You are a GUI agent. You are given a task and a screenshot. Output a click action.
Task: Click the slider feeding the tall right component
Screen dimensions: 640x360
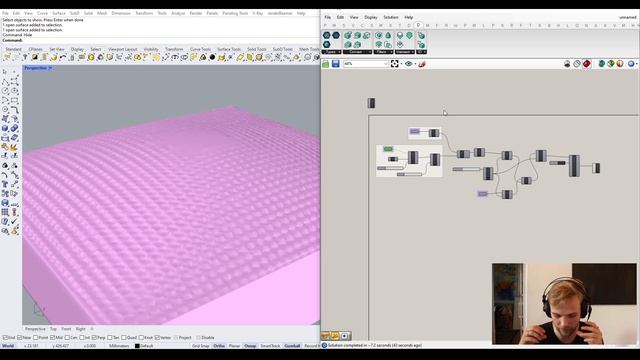click(557, 163)
